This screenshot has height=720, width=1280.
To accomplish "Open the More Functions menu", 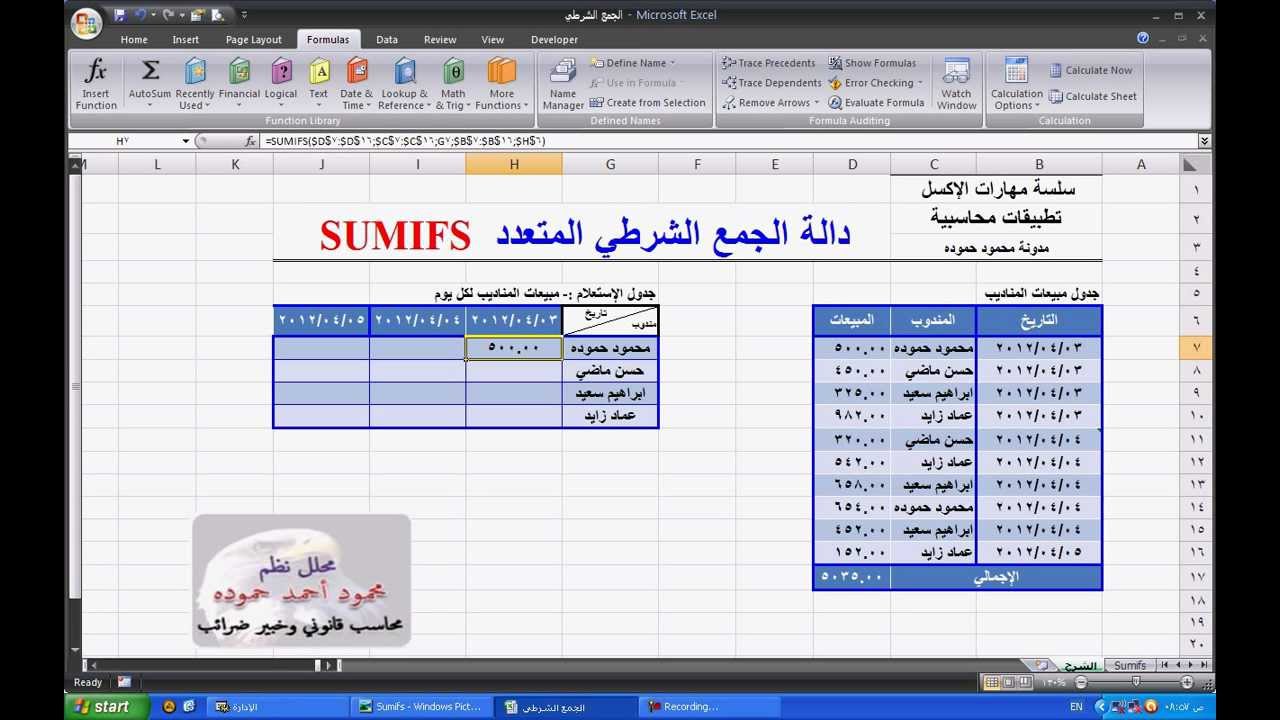I will coord(501,84).
